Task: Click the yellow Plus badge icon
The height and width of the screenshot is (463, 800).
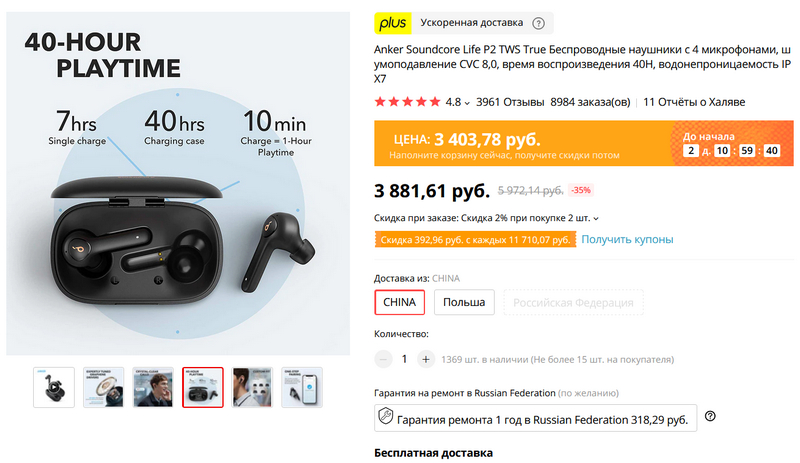Action: pos(392,23)
